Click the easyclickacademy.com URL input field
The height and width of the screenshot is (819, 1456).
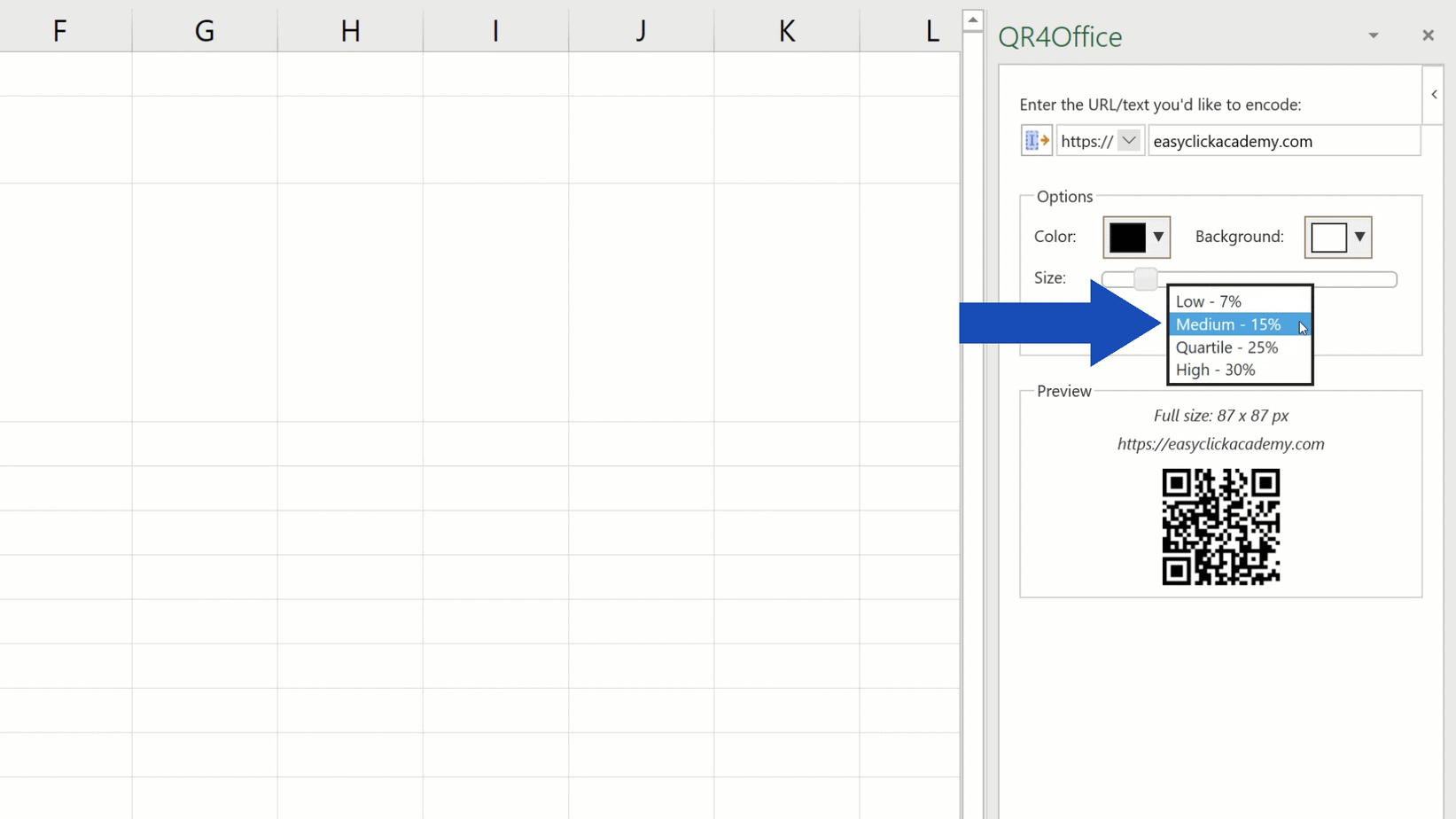tap(1284, 140)
